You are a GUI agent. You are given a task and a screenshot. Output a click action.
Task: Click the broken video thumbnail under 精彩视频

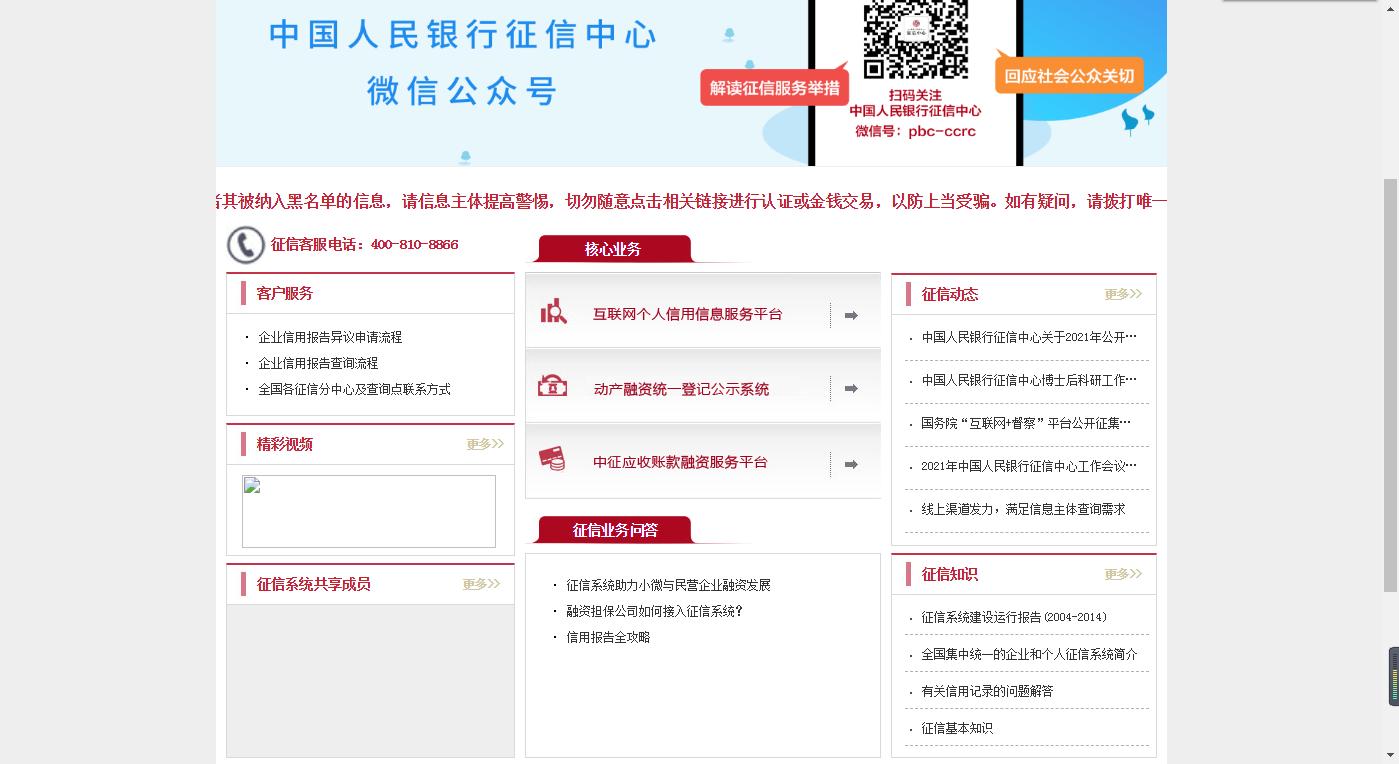click(x=369, y=511)
